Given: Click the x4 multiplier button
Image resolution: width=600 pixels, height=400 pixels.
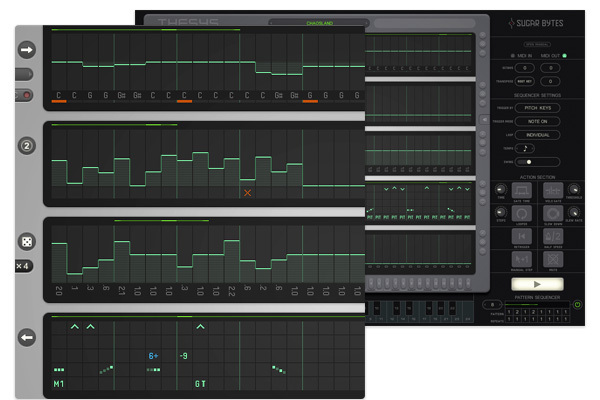Looking at the screenshot, I should click(23, 266).
